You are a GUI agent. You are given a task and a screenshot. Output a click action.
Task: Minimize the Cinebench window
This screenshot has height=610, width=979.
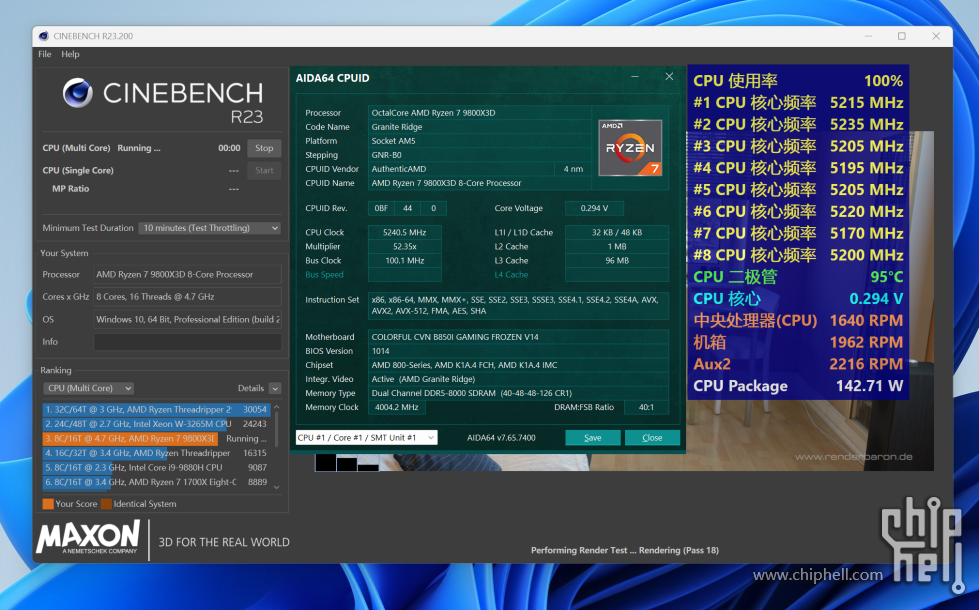[868, 36]
